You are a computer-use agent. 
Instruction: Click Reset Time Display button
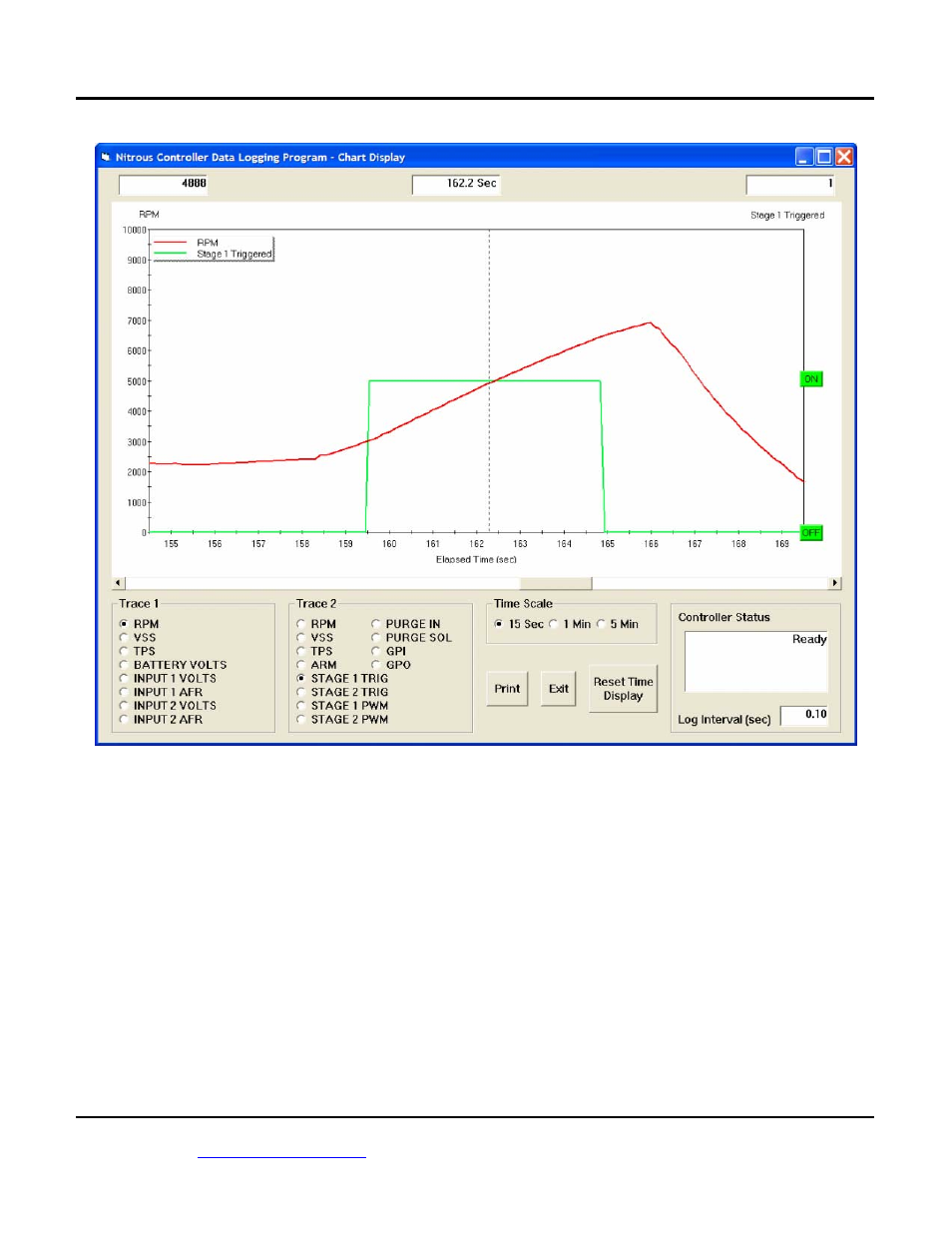point(623,689)
